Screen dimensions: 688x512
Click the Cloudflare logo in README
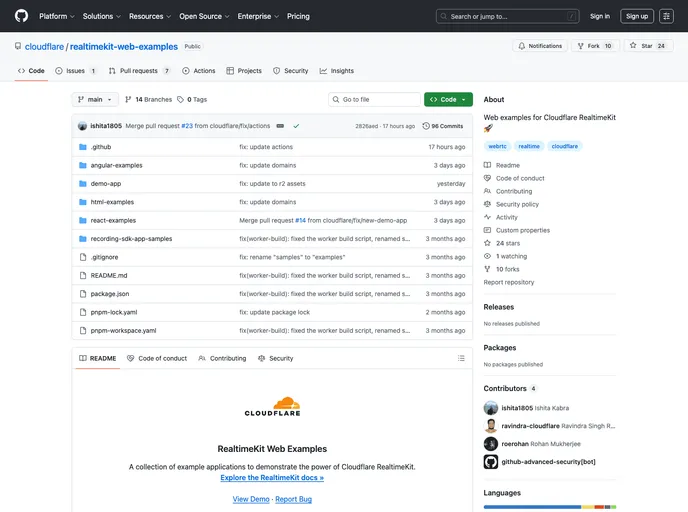(x=272, y=407)
